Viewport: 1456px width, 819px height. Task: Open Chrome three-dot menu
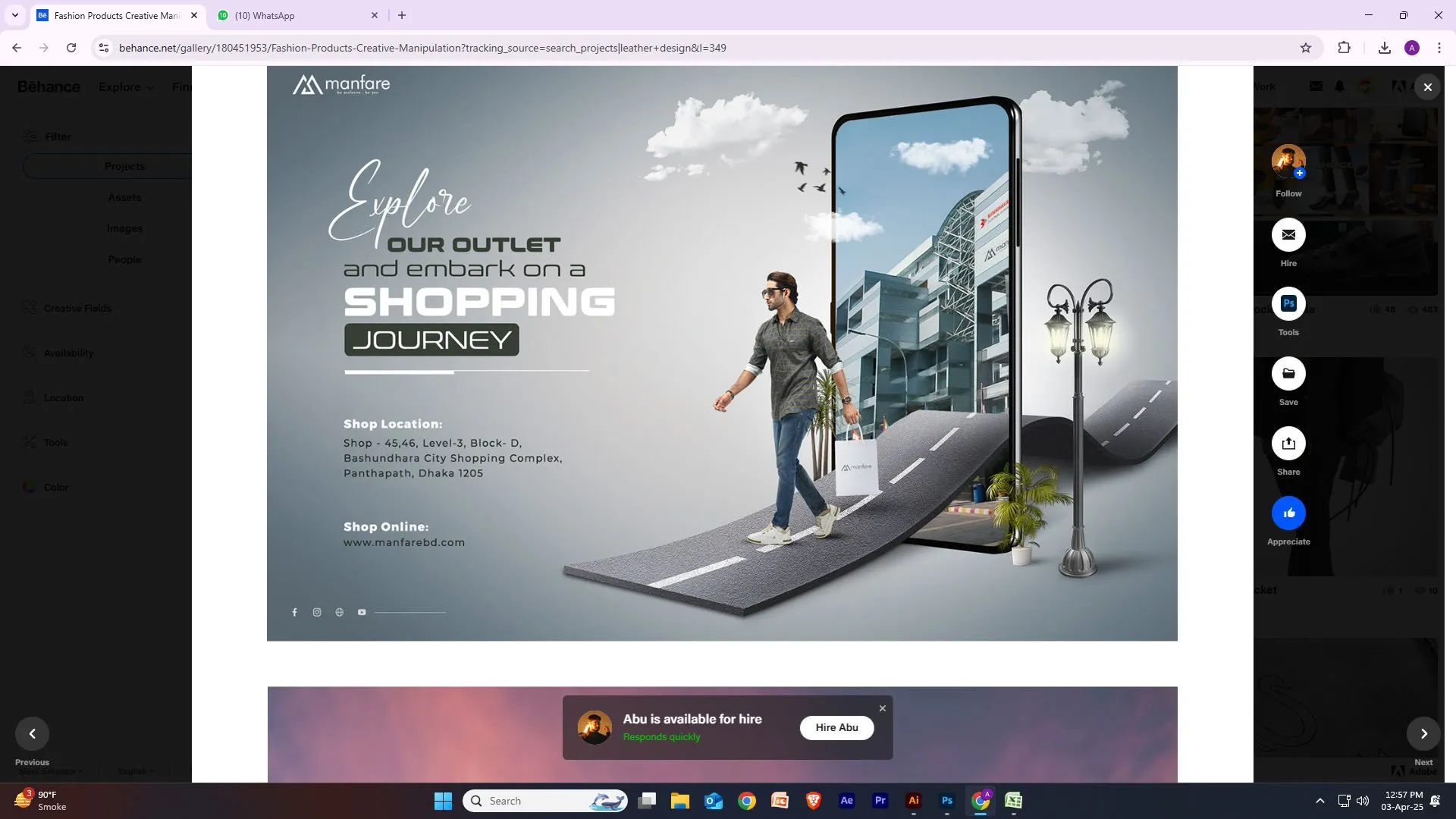pyautogui.click(x=1439, y=48)
